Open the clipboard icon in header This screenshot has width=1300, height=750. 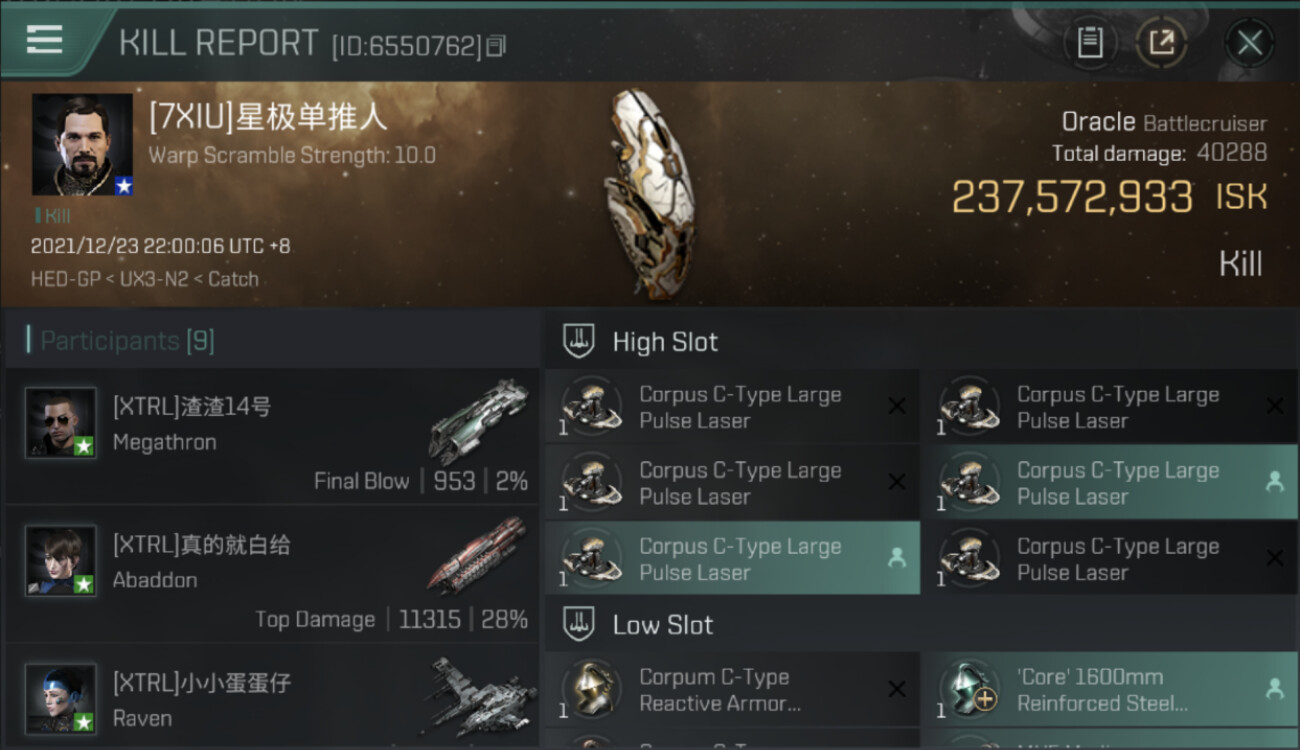[1090, 43]
